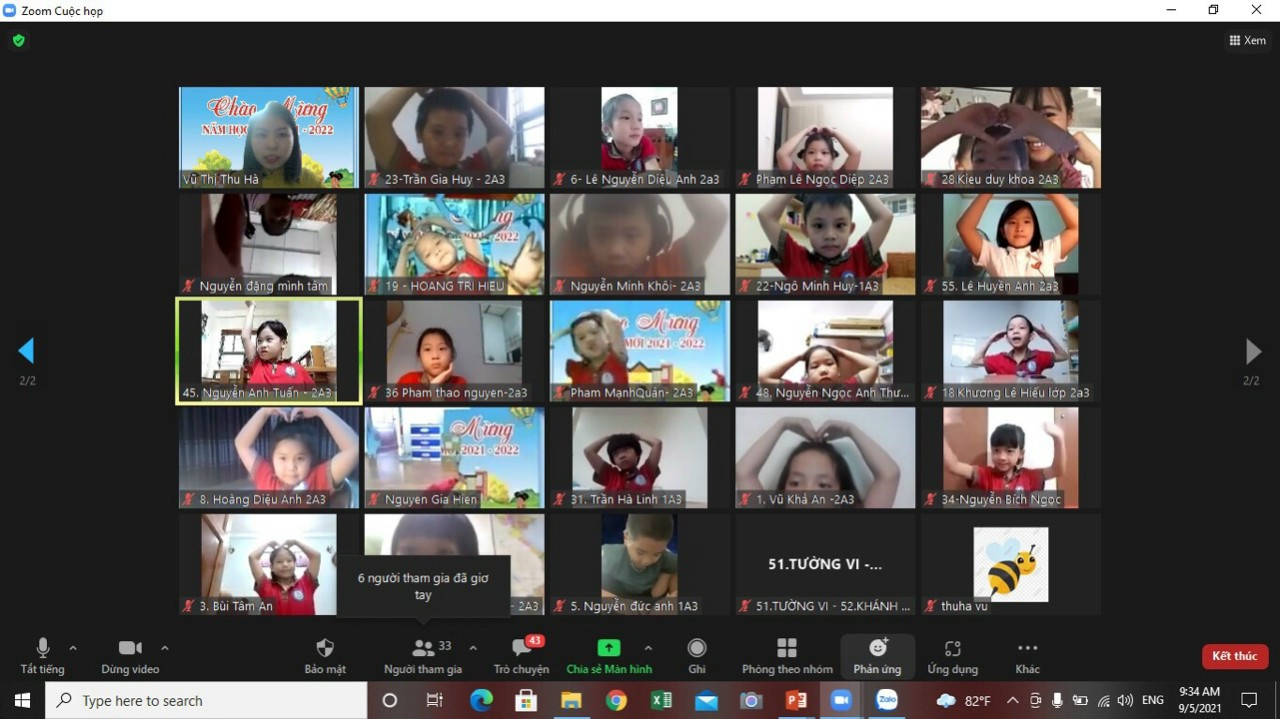Viewport: 1280px width, 719px height.
Task: Open the Ứng dụng apps icon
Action: click(952, 649)
